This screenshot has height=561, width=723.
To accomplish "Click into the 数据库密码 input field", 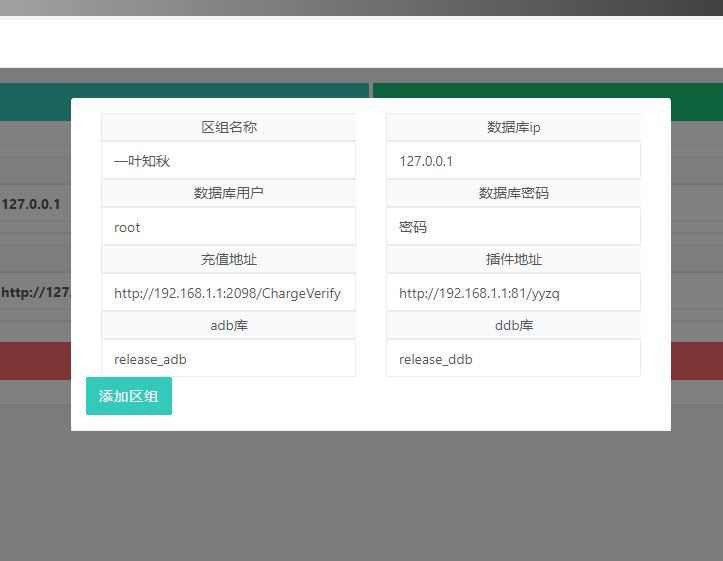I will [513, 226].
